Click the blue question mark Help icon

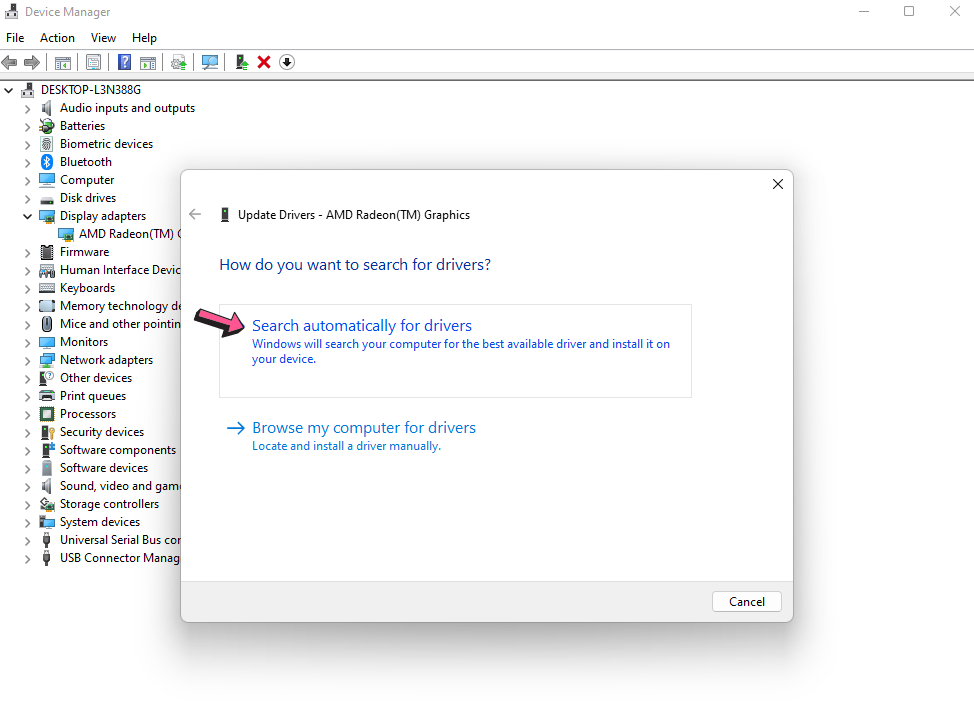coord(124,62)
